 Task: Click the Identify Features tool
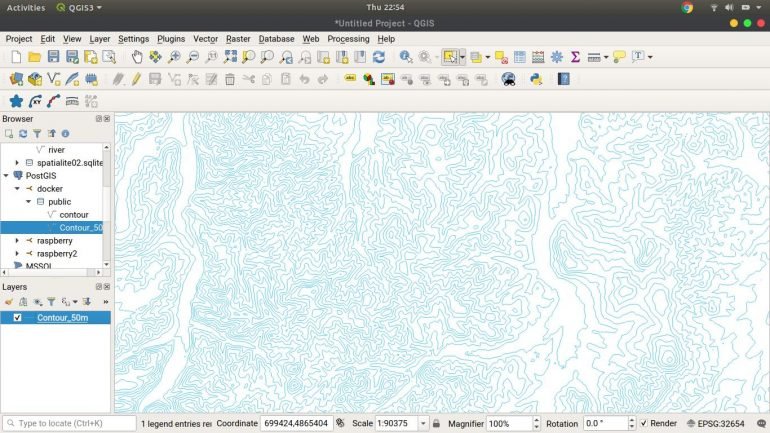pos(406,57)
